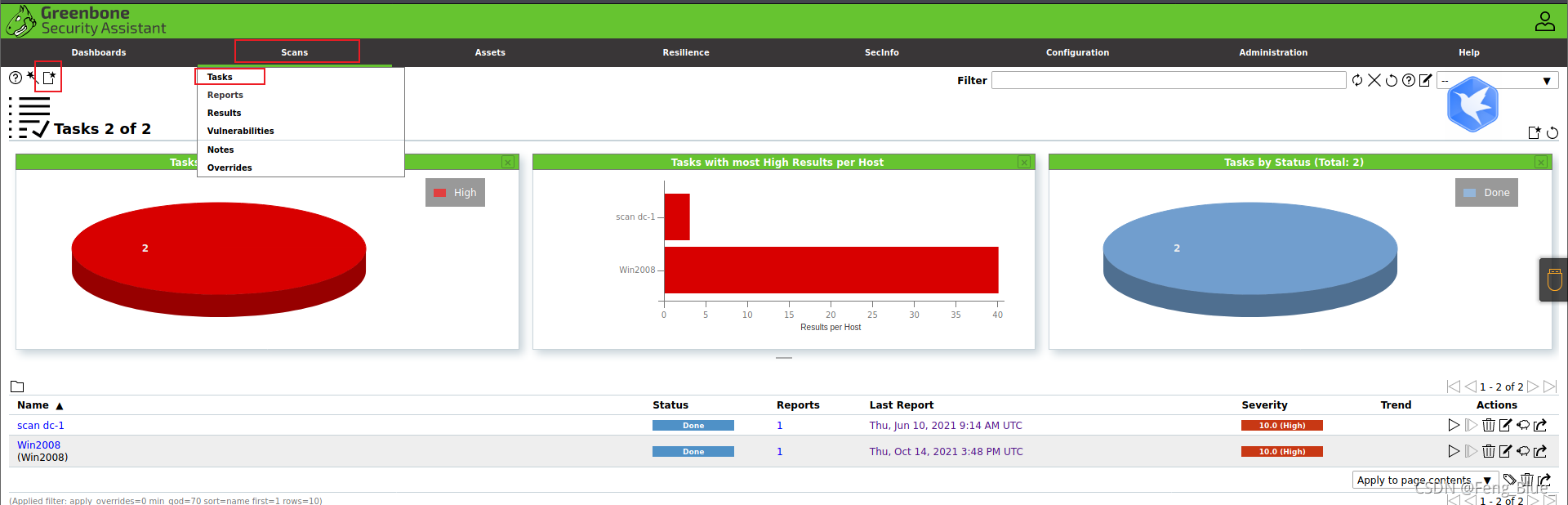Open last report dated Jun 10, 2021

tap(946, 426)
